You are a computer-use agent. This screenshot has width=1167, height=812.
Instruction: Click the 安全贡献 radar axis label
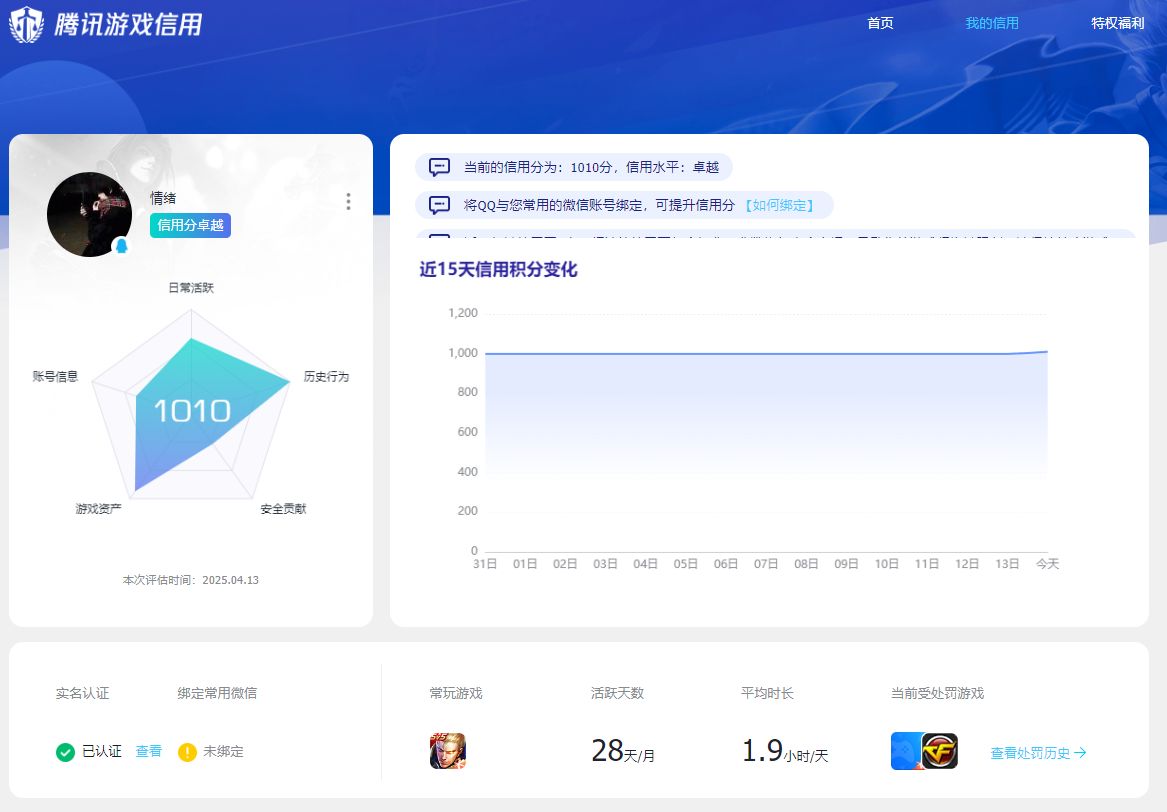pos(284,509)
